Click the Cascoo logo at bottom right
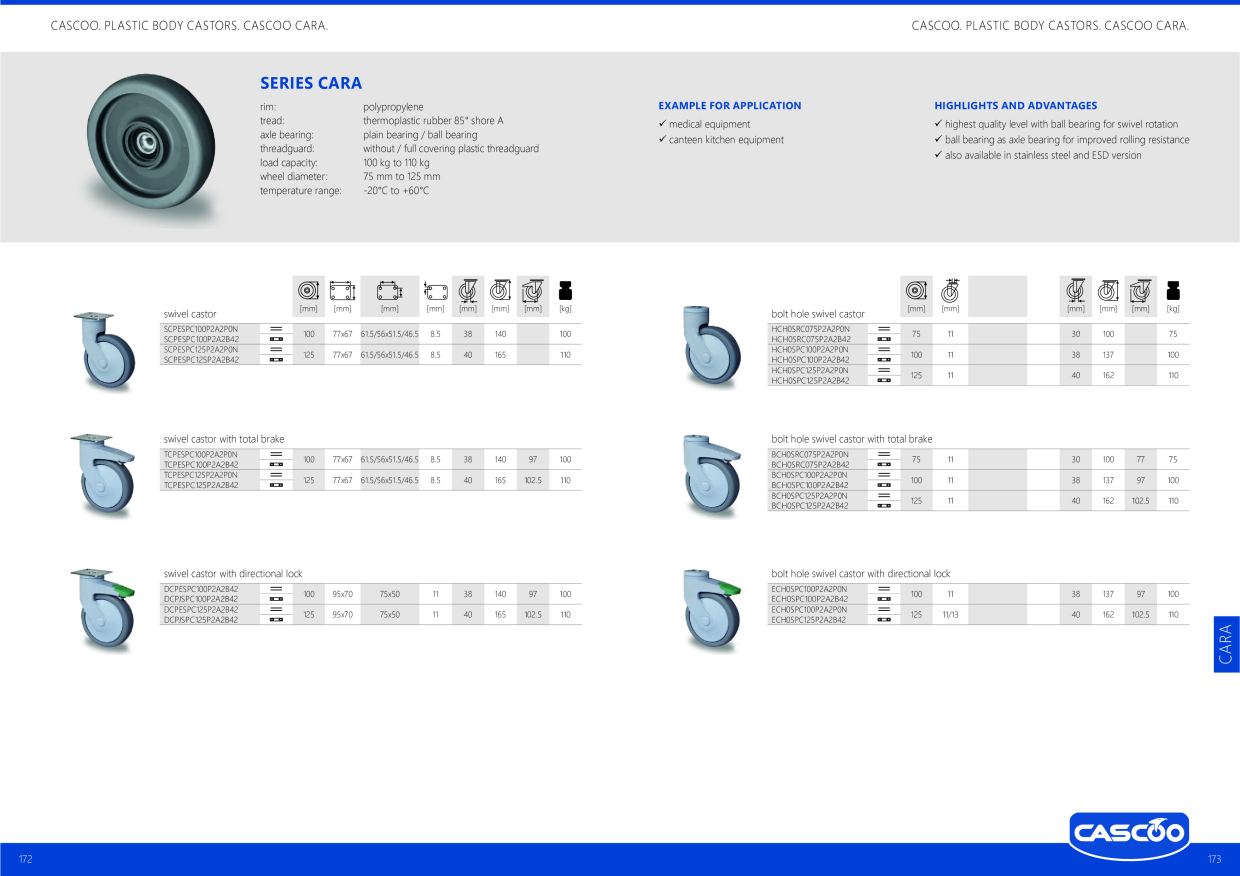This screenshot has height=876, width=1240. click(x=1129, y=834)
